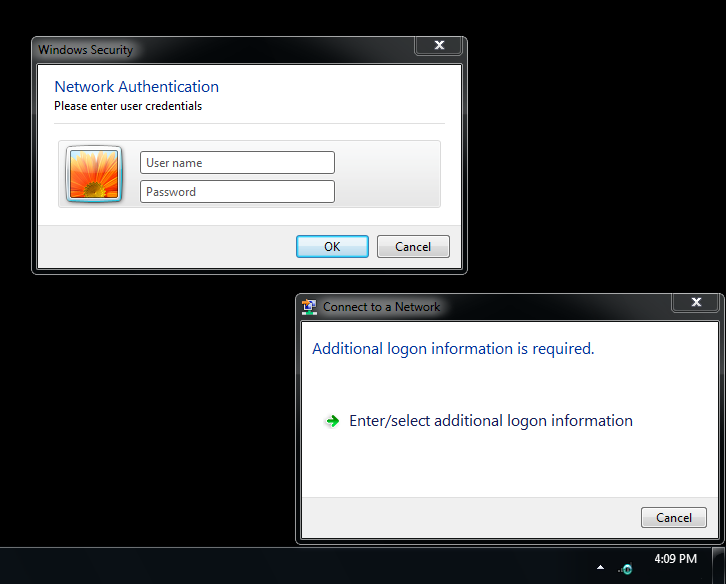Click 'Please enter user credentials' text
Viewport: 726px width, 584px height.
pyautogui.click(x=128, y=106)
